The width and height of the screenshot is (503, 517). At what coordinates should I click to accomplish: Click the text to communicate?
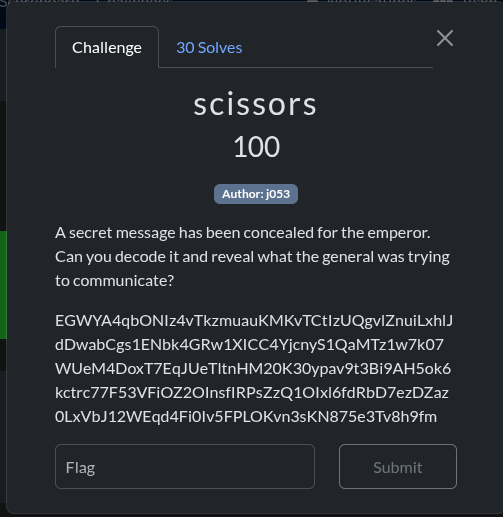click(114, 281)
